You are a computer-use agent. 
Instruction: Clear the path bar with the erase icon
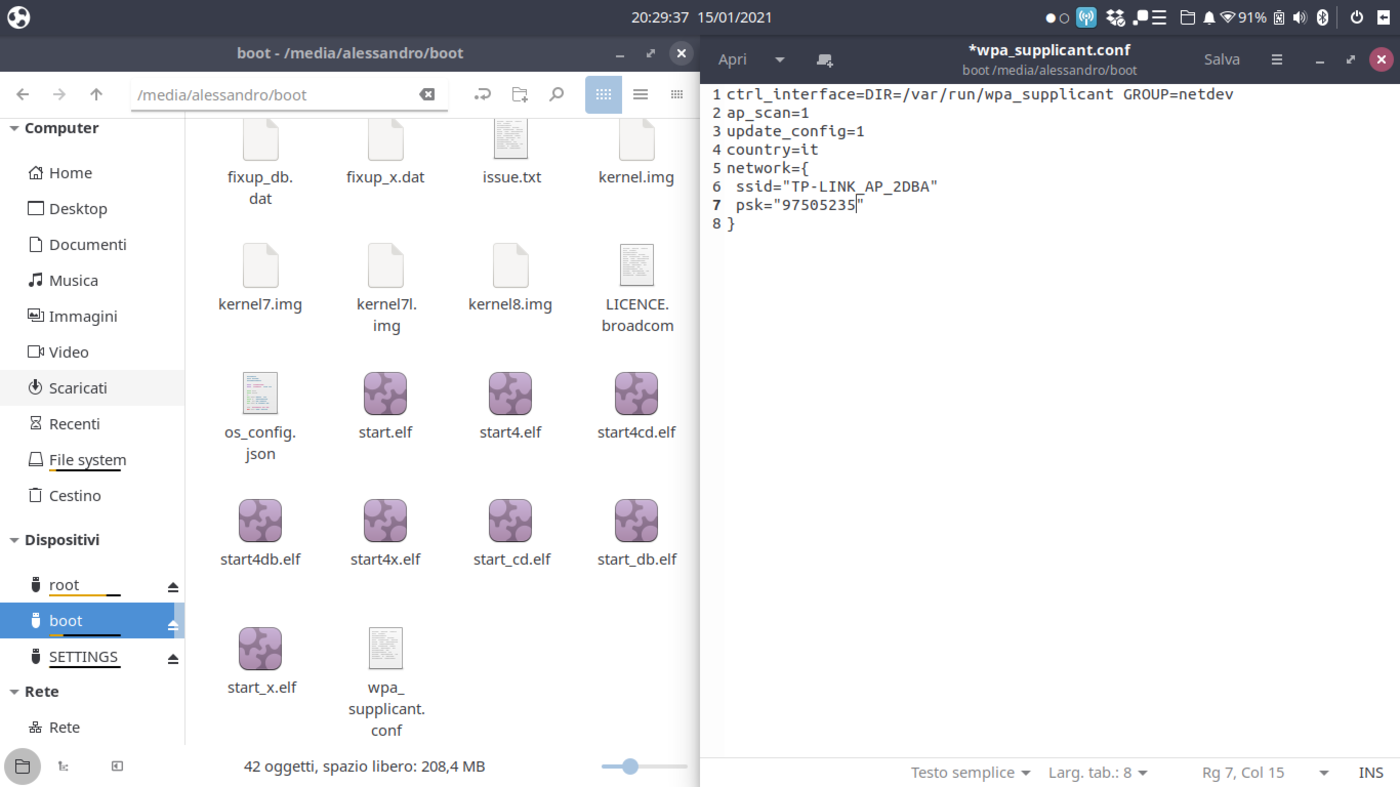(x=428, y=94)
